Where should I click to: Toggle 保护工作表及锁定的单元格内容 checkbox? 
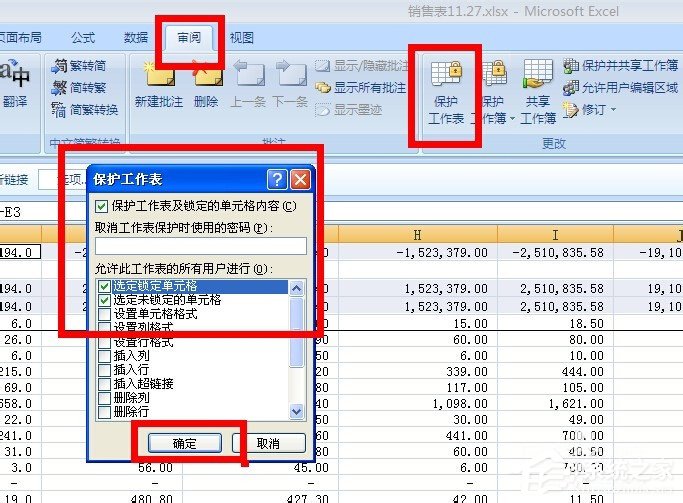(101, 206)
